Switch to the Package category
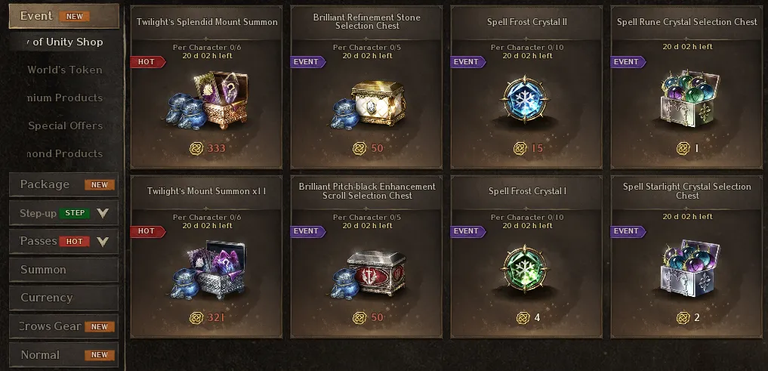The image size is (768, 371). (64, 185)
